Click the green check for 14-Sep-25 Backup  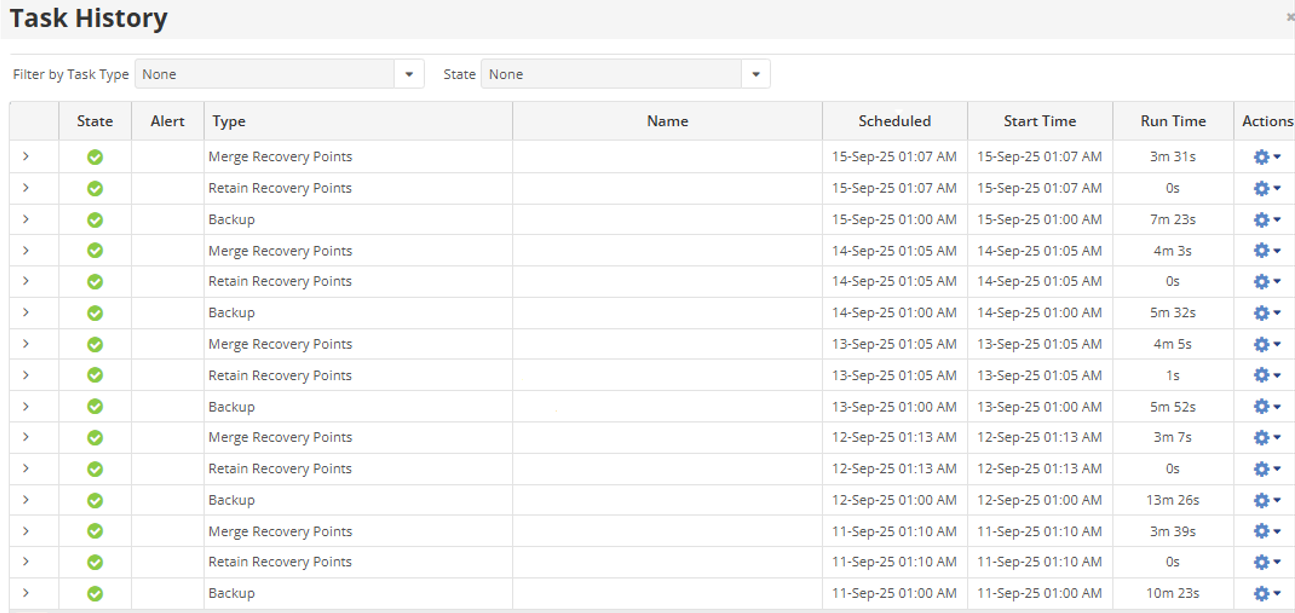[x=95, y=313]
